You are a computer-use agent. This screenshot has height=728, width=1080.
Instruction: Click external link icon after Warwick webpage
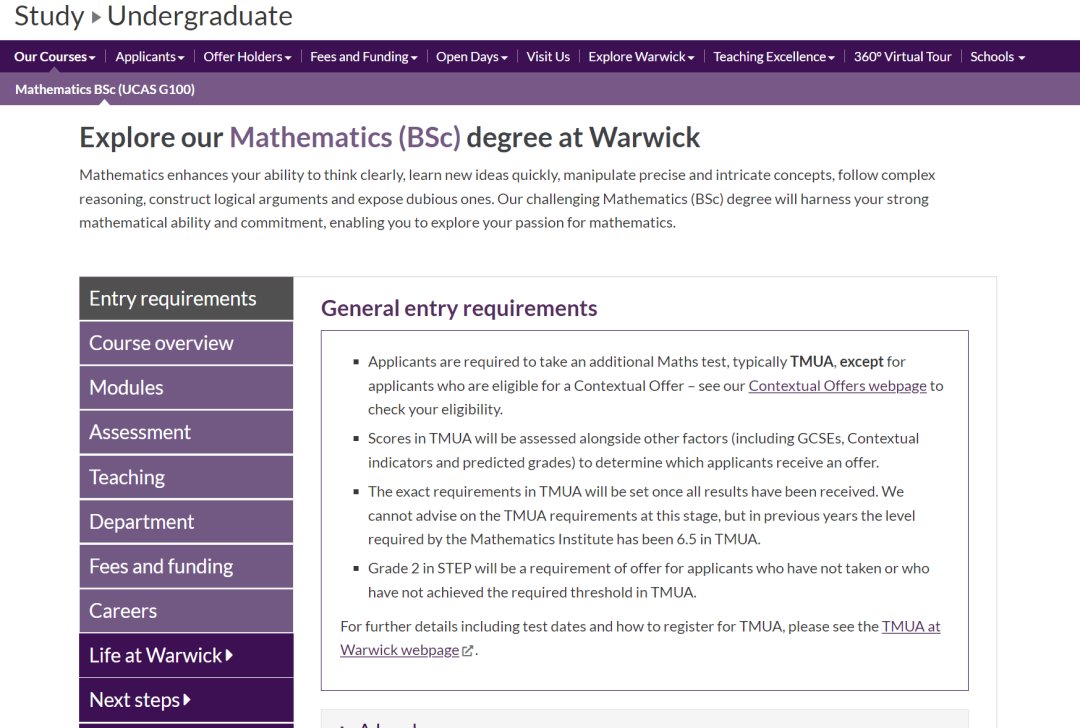click(468, 651)
